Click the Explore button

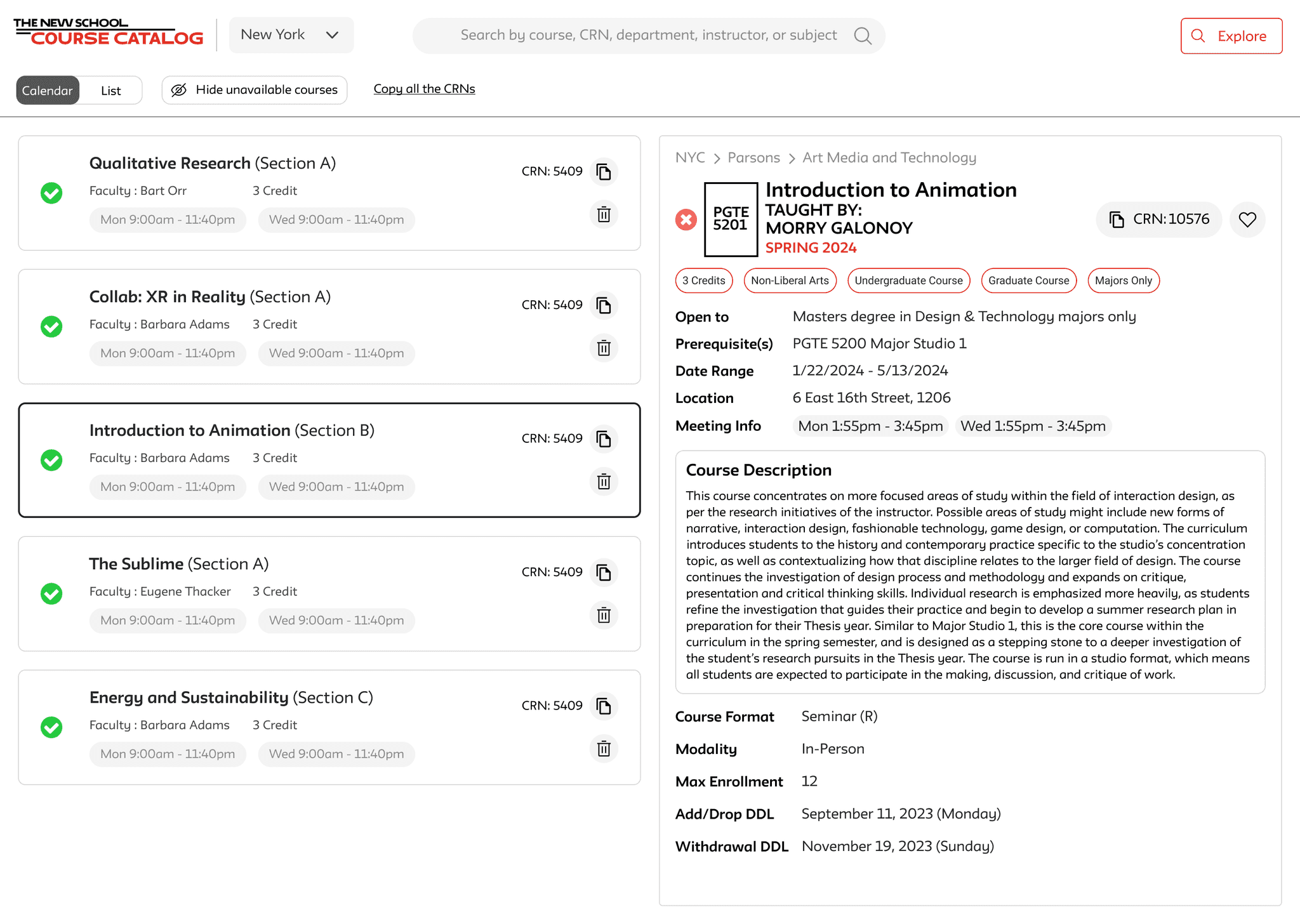point(1231,36)
